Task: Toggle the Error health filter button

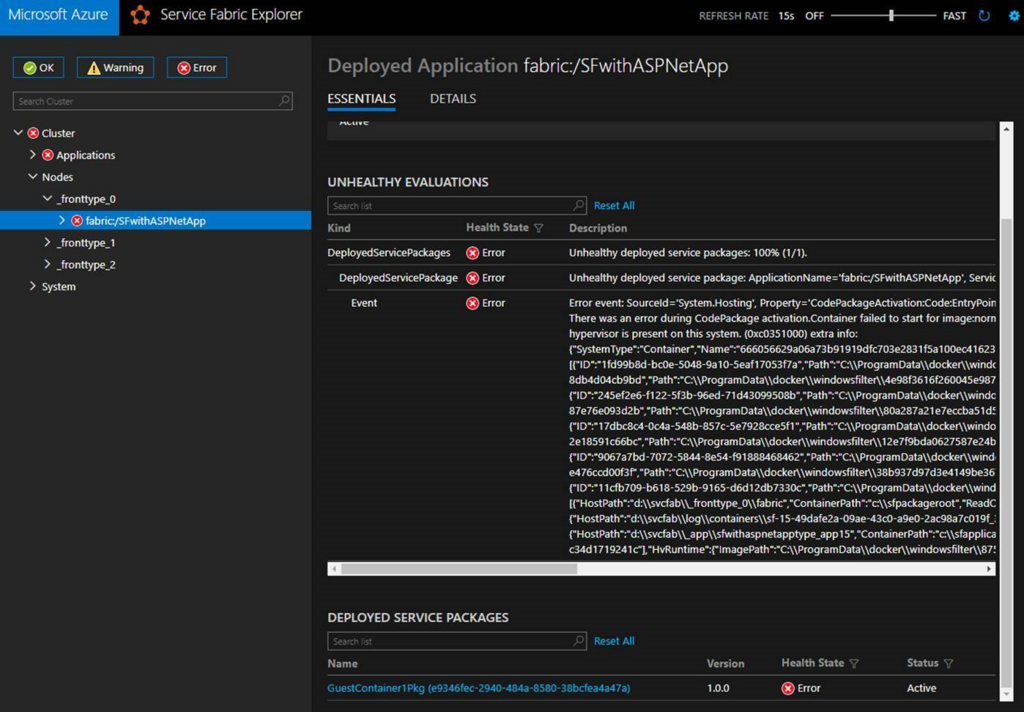Action: (197, 67)
